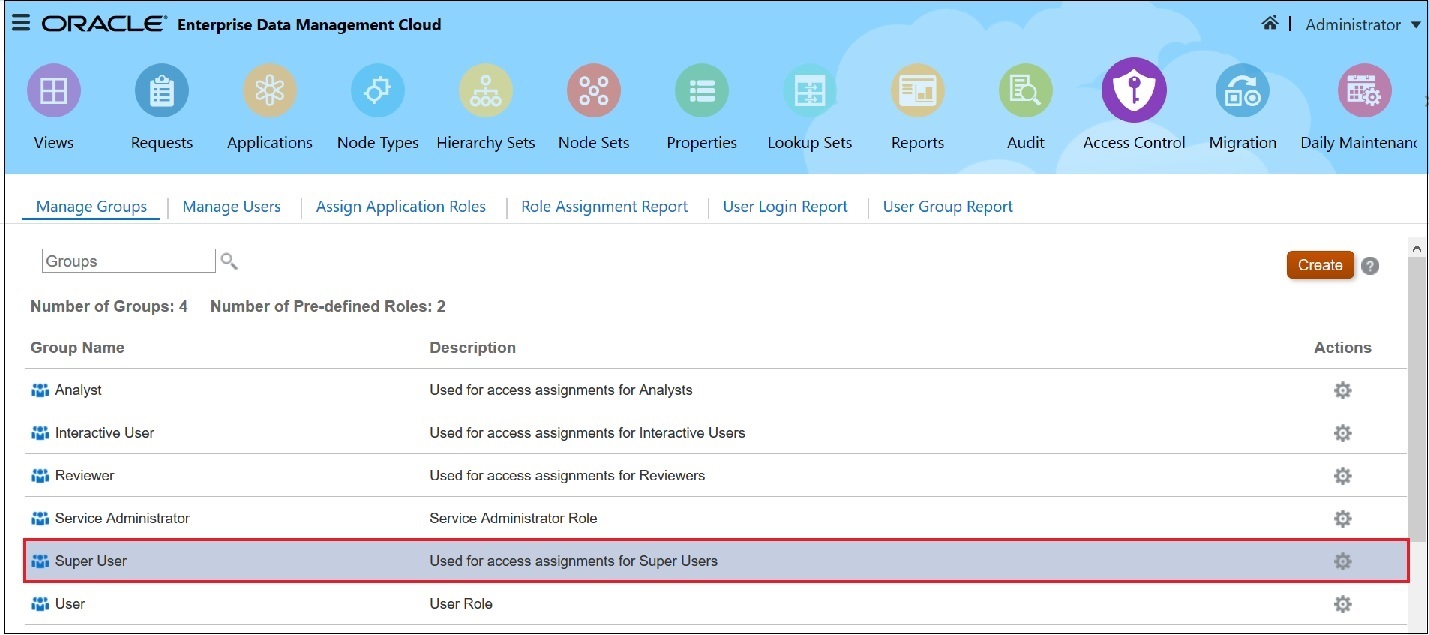This screenshot has width=1429, height=635.
Task: Open the Access Control shield icon
Action: (1134, 90)
